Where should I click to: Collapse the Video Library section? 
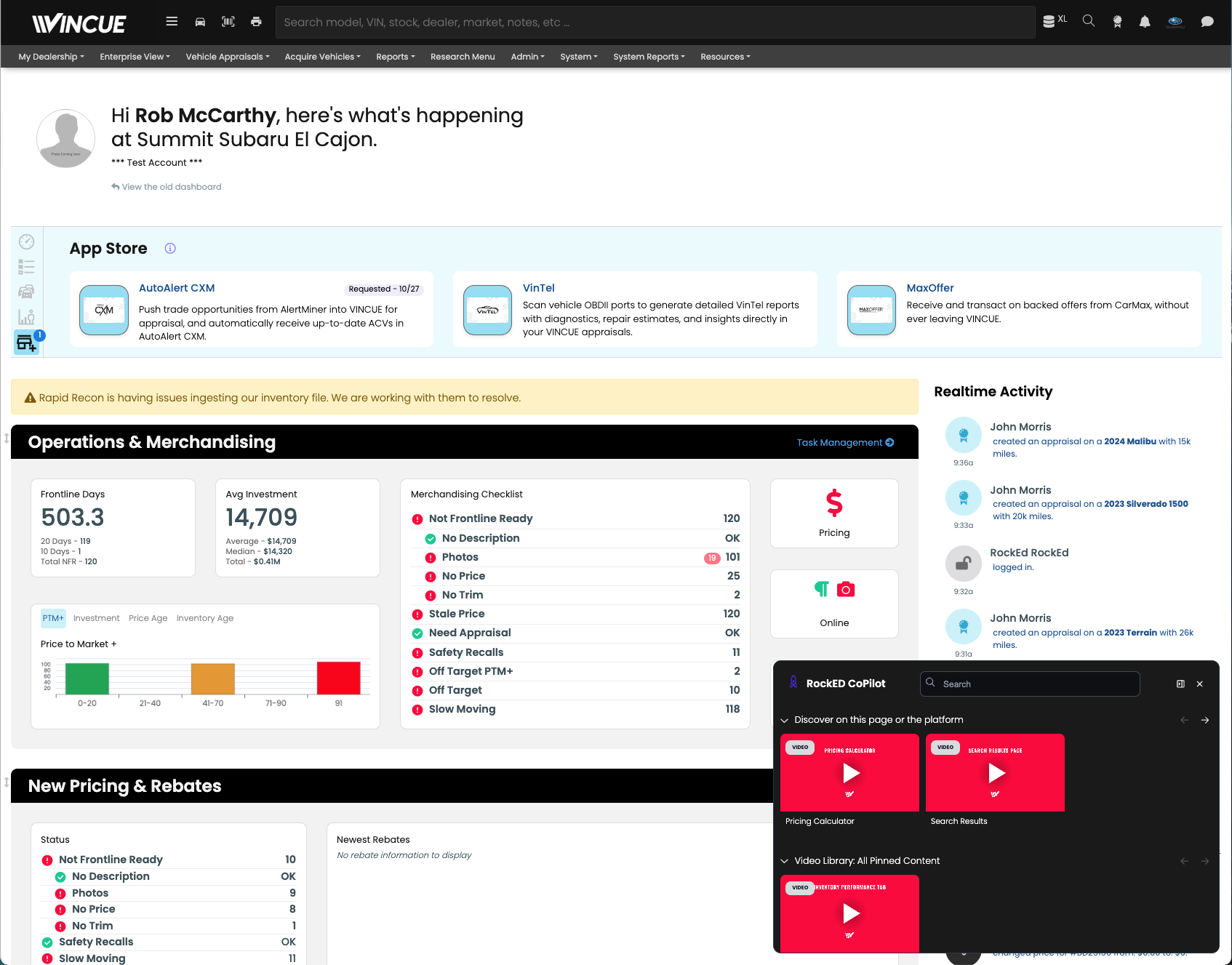pos(785,861)
